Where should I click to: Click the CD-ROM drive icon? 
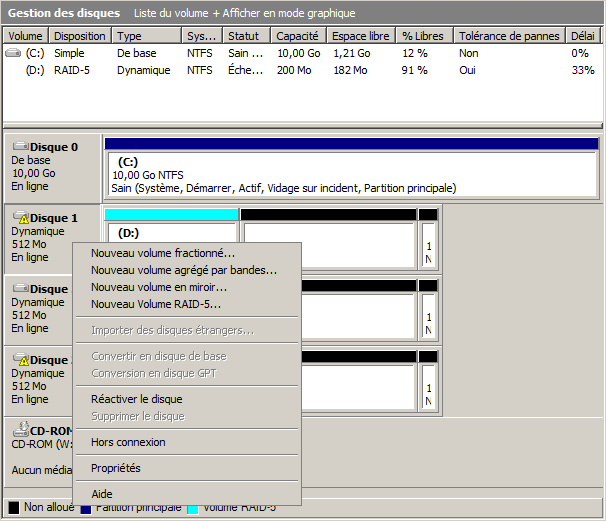click(20, 430)
